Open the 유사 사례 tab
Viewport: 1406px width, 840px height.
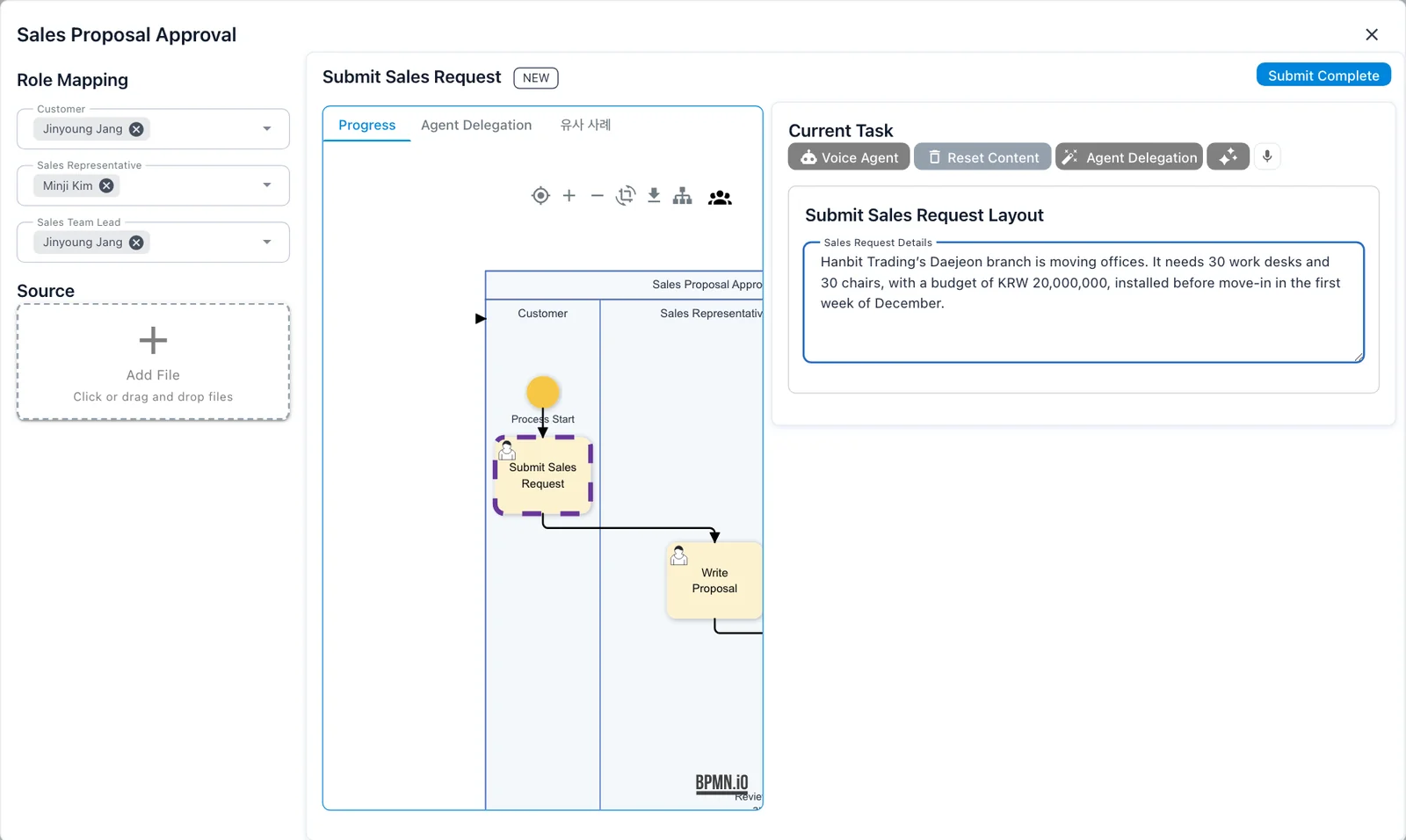(585, 125)
